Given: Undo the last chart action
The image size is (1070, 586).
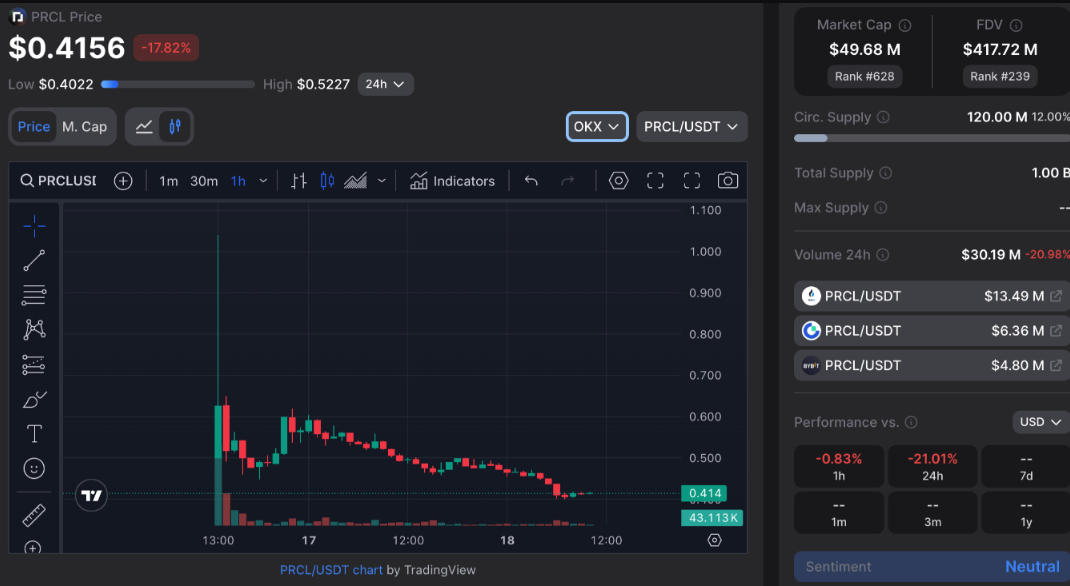Looking at the screenshot, I should [532, 181].
